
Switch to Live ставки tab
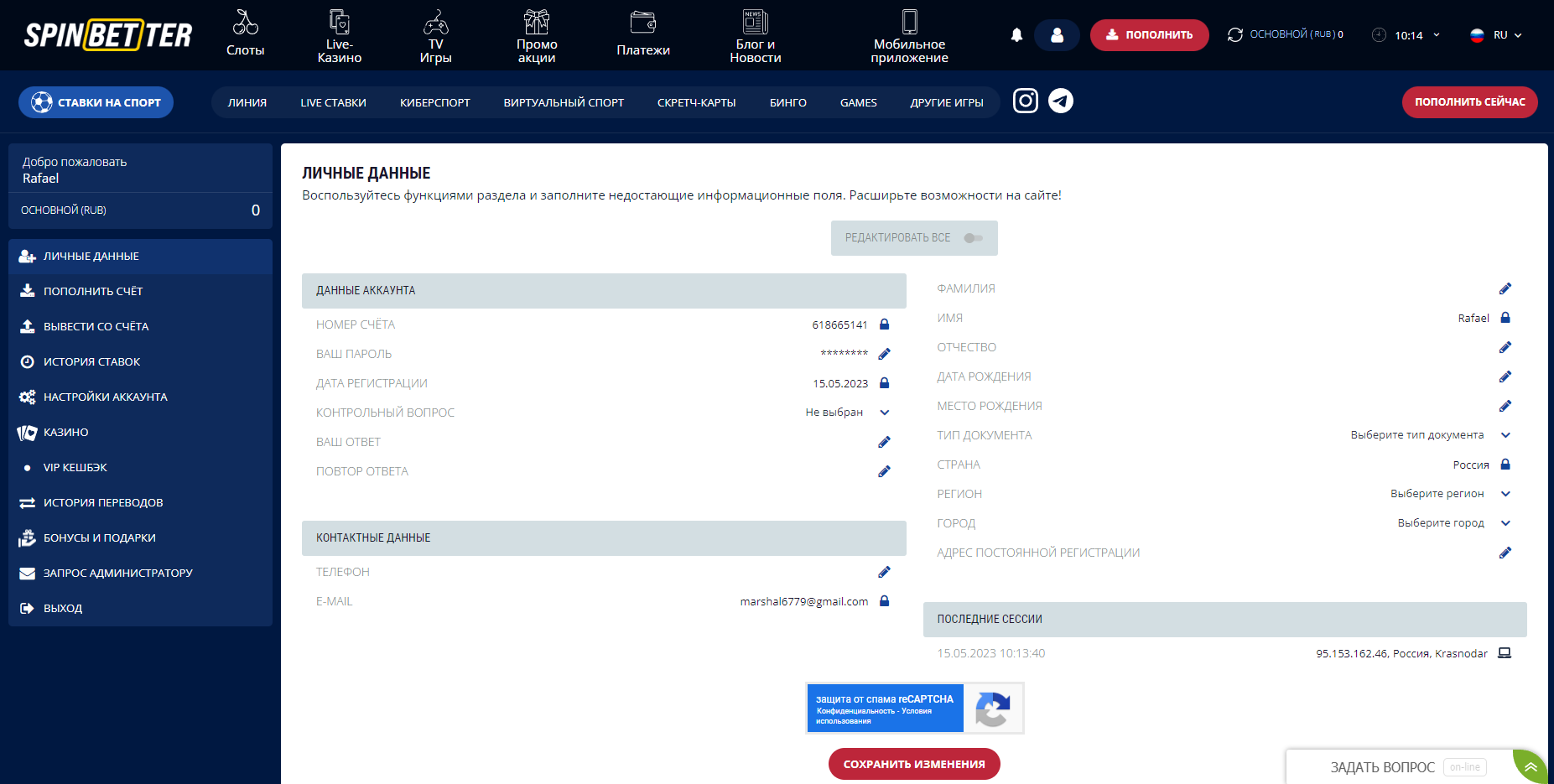[333, 102]
